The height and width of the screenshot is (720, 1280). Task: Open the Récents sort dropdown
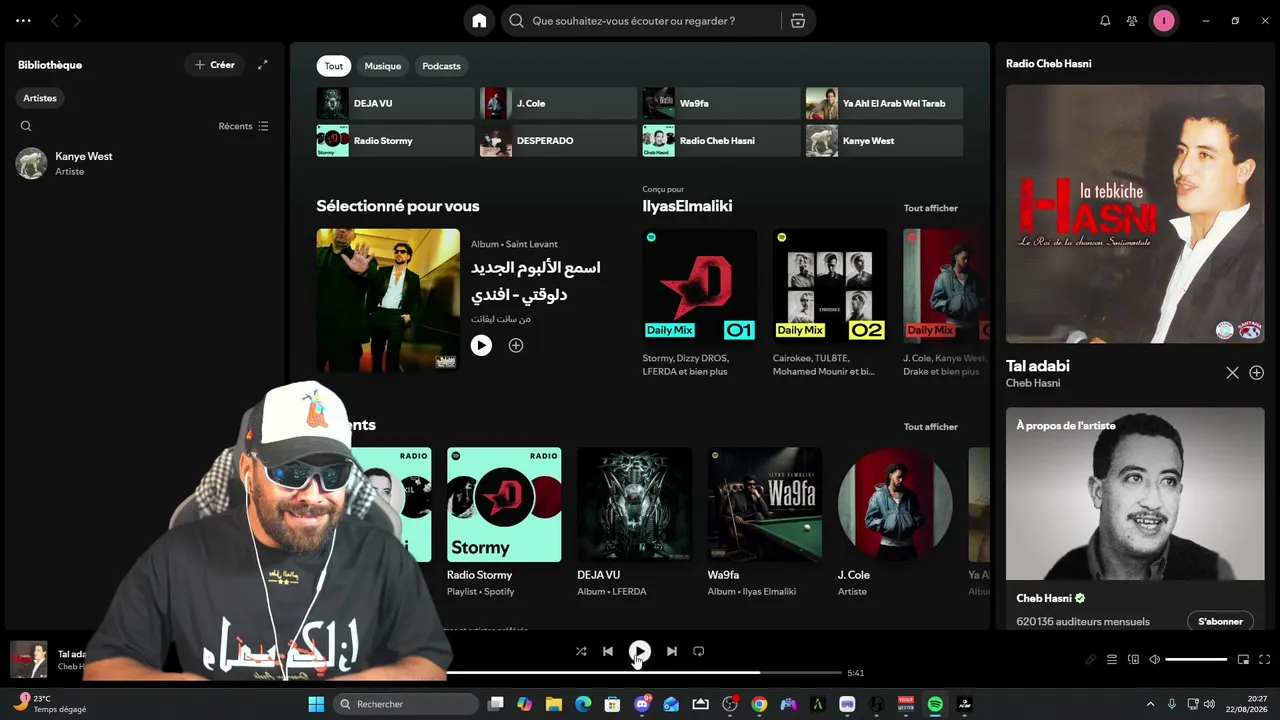point(244,126)
